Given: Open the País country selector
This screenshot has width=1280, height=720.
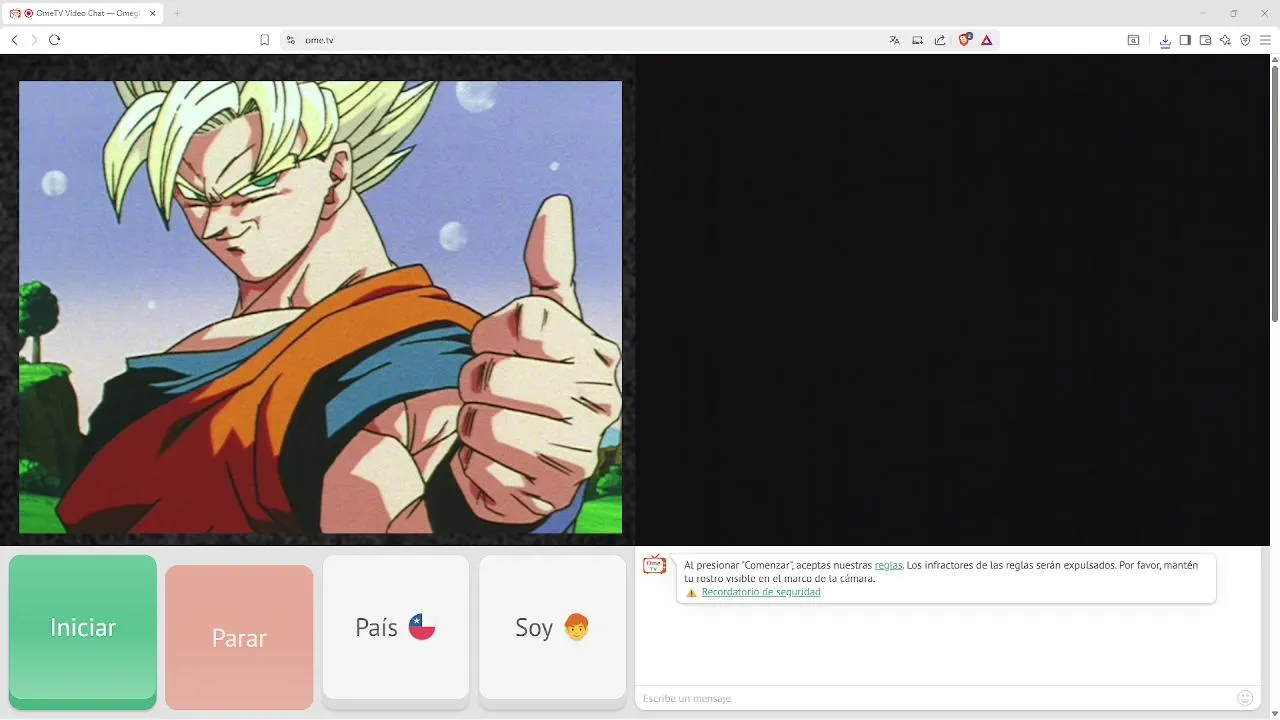Looking at the screenshot, I should pyautogui.click(x=396, y=628).
